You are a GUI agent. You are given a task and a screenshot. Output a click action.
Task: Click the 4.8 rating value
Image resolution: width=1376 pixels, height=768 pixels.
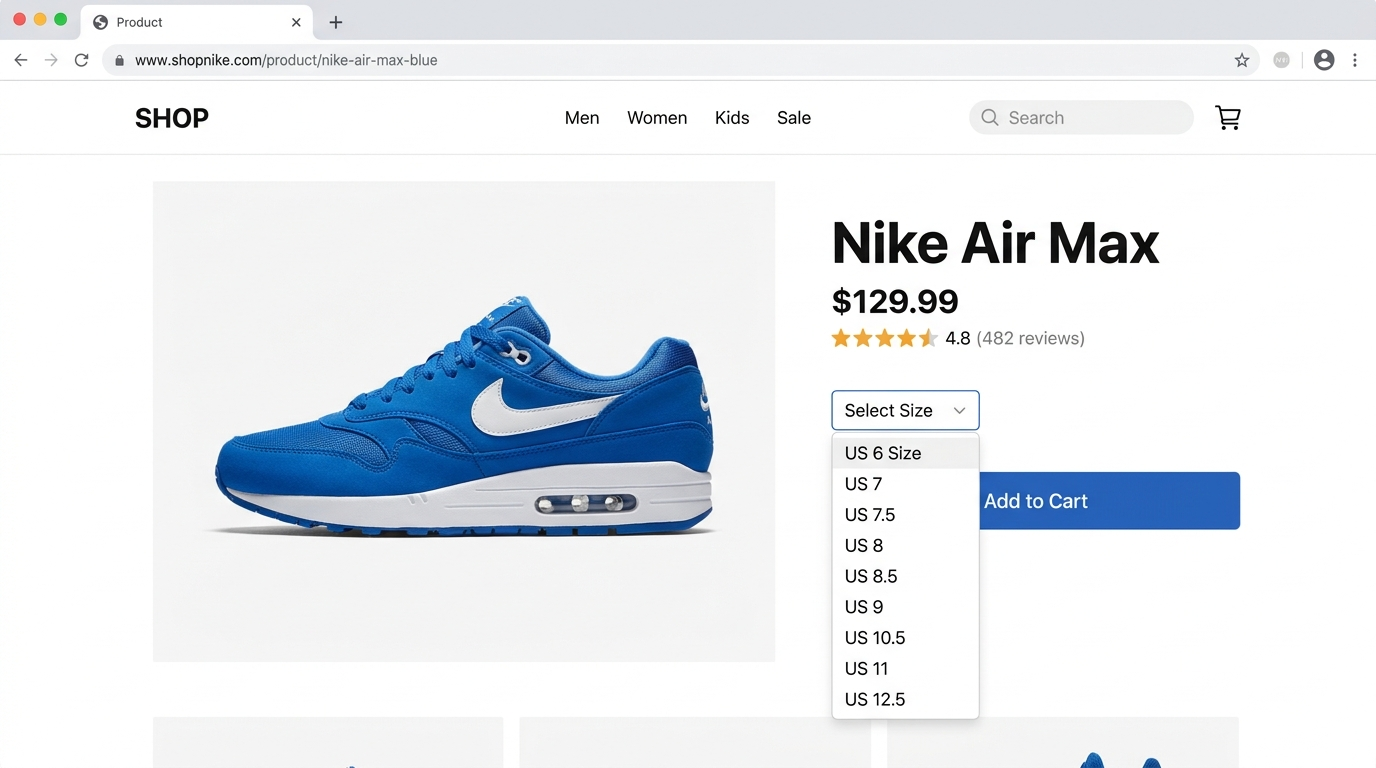[x=958, y=338]
